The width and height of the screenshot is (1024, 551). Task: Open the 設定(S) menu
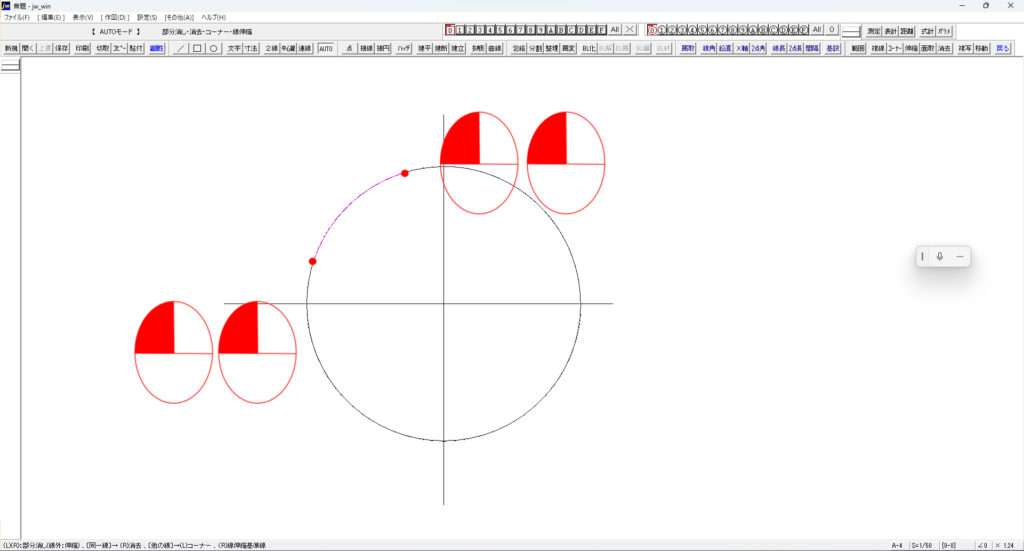(147, 17)
